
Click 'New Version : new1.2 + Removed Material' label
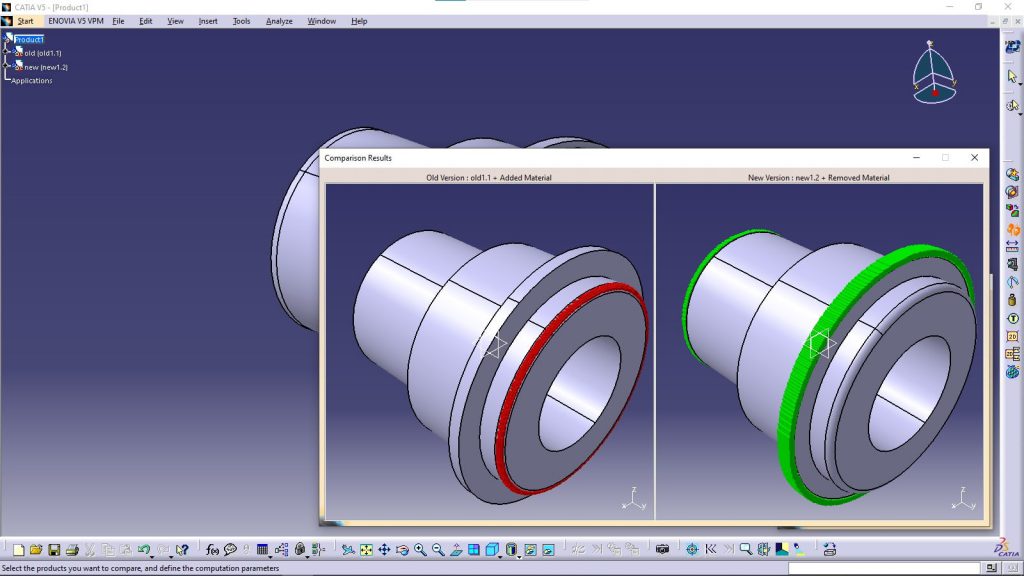pyautogui.click(x=818, y=178)
